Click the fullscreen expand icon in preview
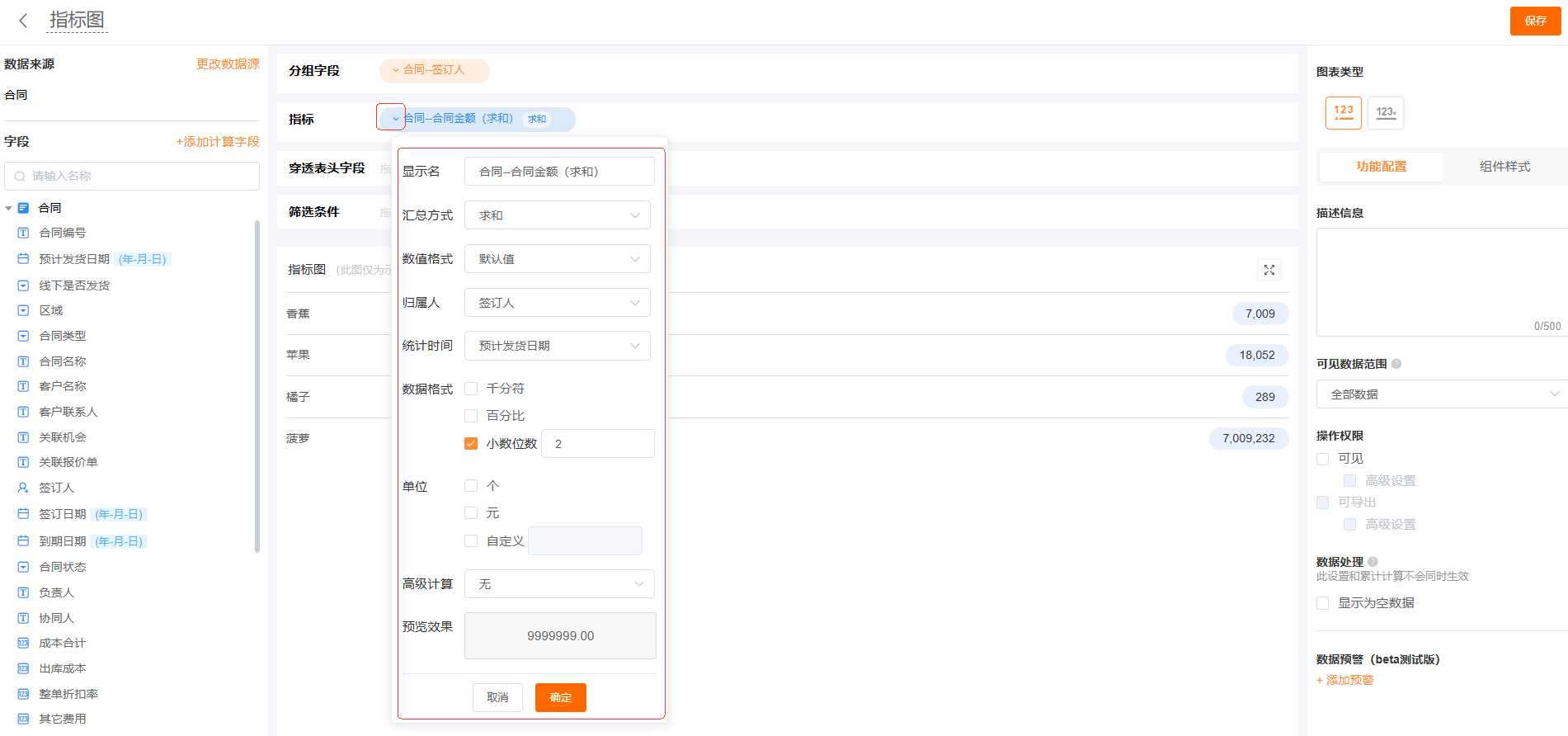Screen dimensions: 1568x736 click(1269, 270)
